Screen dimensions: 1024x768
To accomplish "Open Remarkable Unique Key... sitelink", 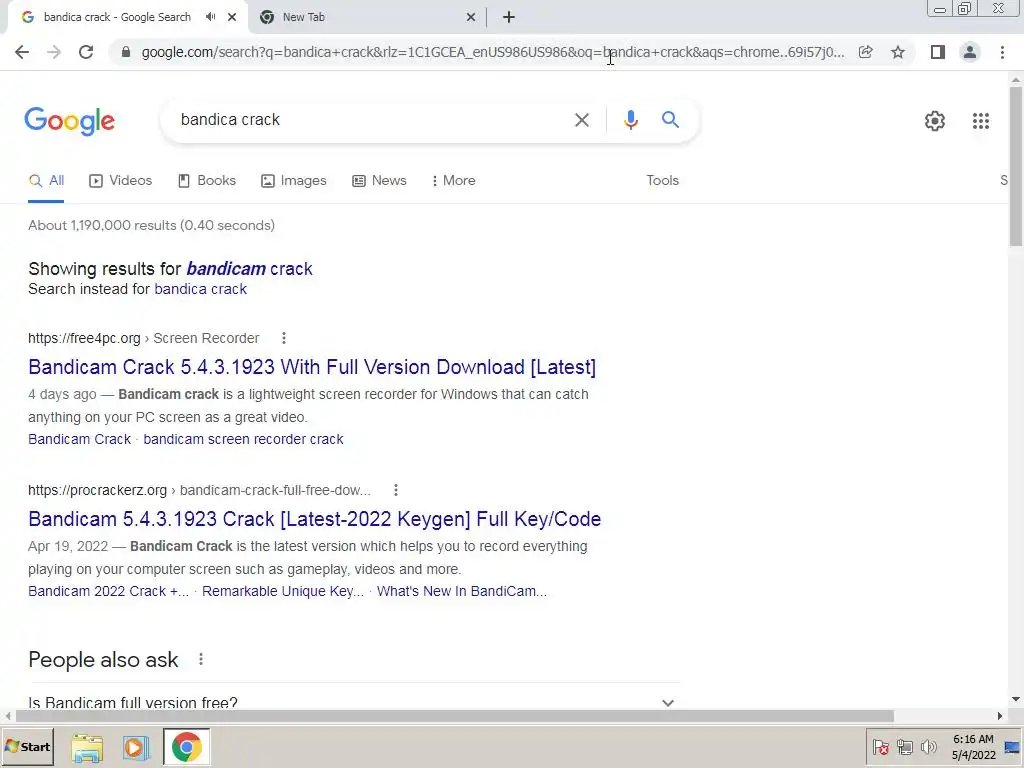I will click(283, 592).
